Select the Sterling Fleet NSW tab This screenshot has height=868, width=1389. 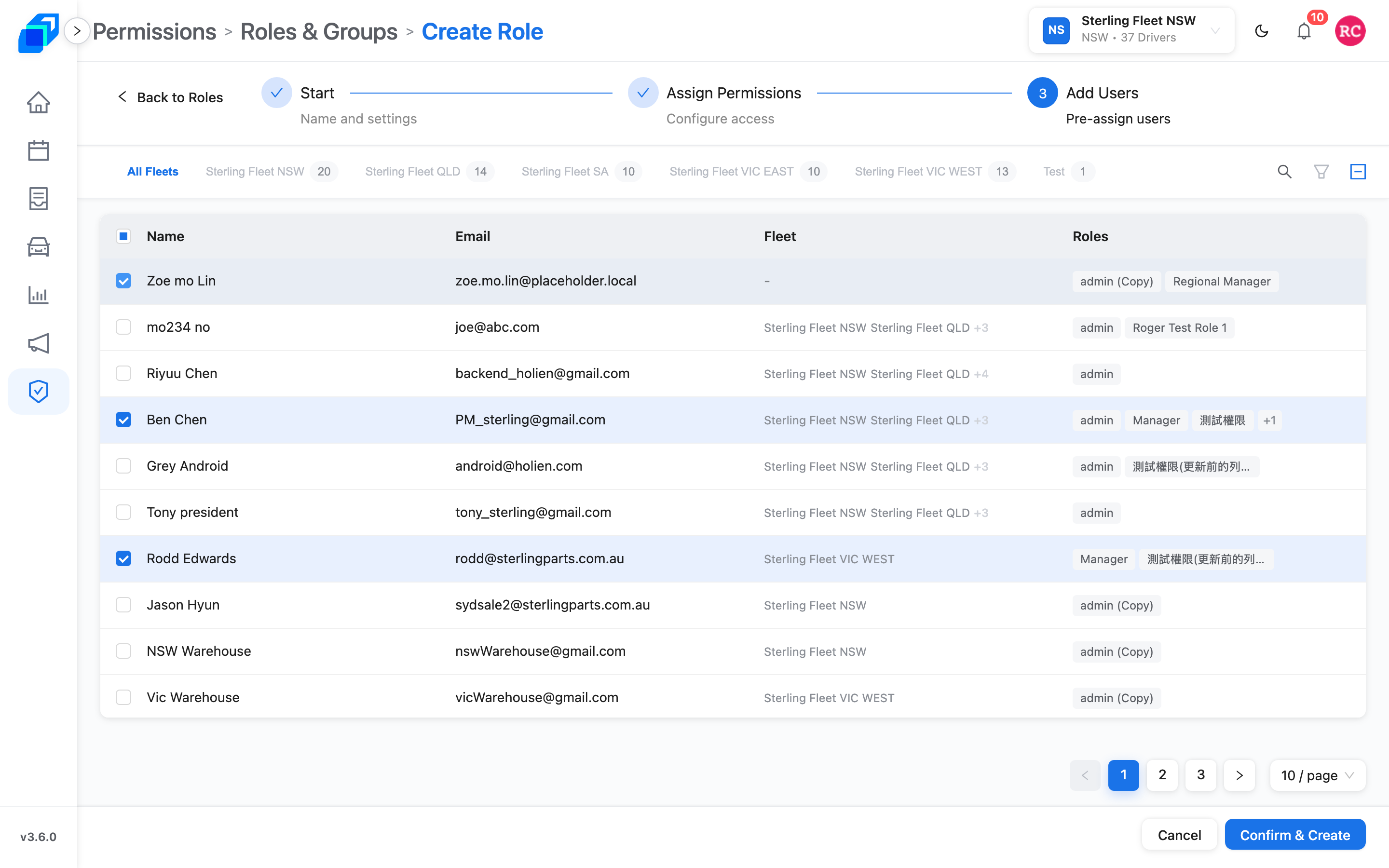click(x=271, y=172)
